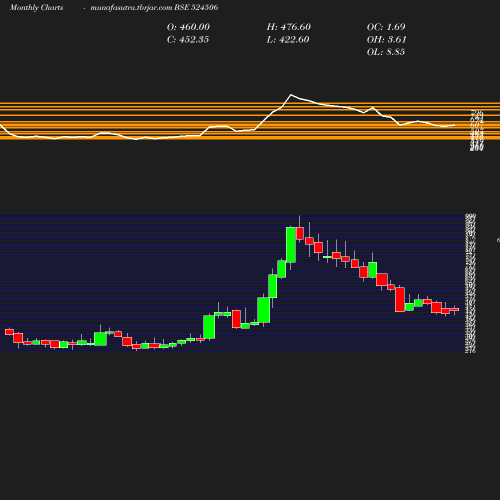Select the open price 'O: 460.00'
The height and width of the screenshot is (500, 500).
pos(188,27)
